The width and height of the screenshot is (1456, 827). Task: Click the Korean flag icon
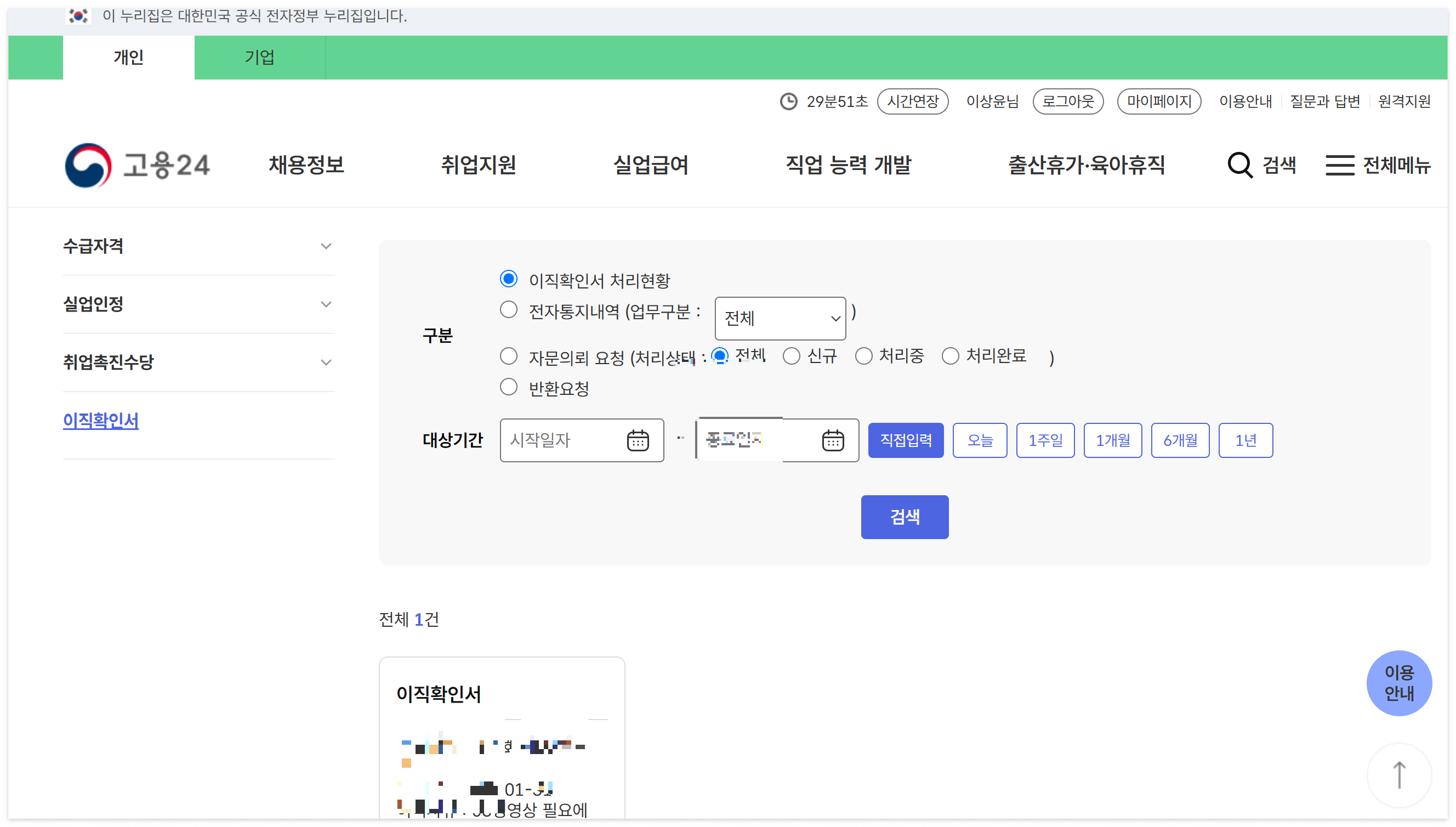(78, 16)
